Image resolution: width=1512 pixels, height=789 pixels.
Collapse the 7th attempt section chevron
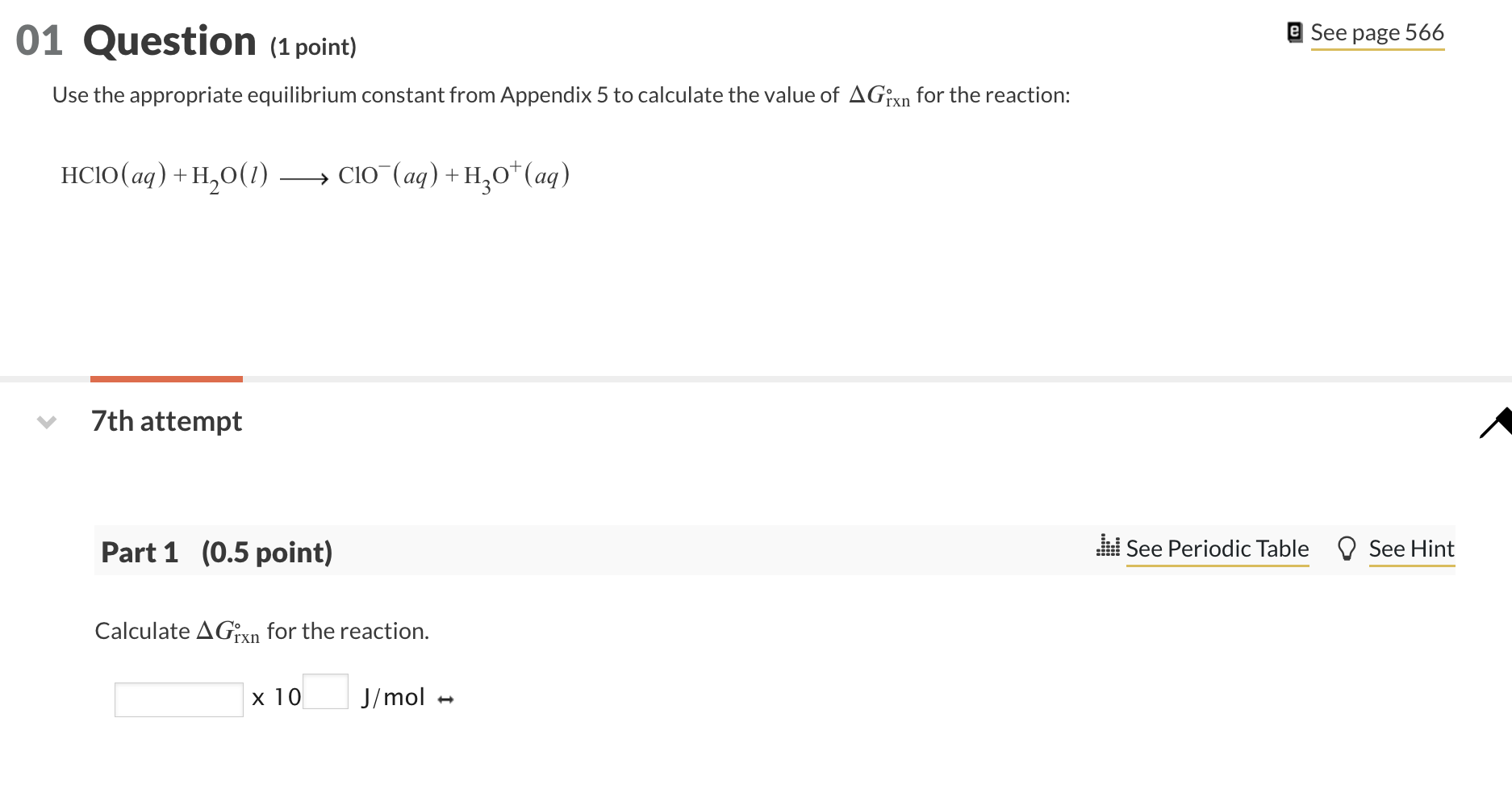pos(46,420)
